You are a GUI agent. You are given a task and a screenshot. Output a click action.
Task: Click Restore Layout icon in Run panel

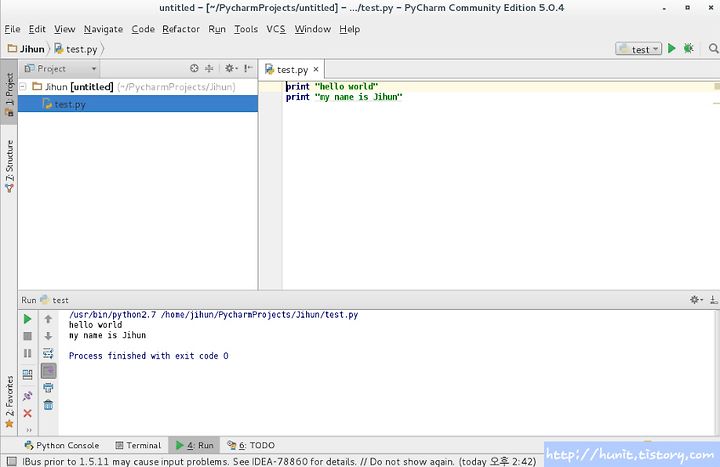(x=28, y=374)
